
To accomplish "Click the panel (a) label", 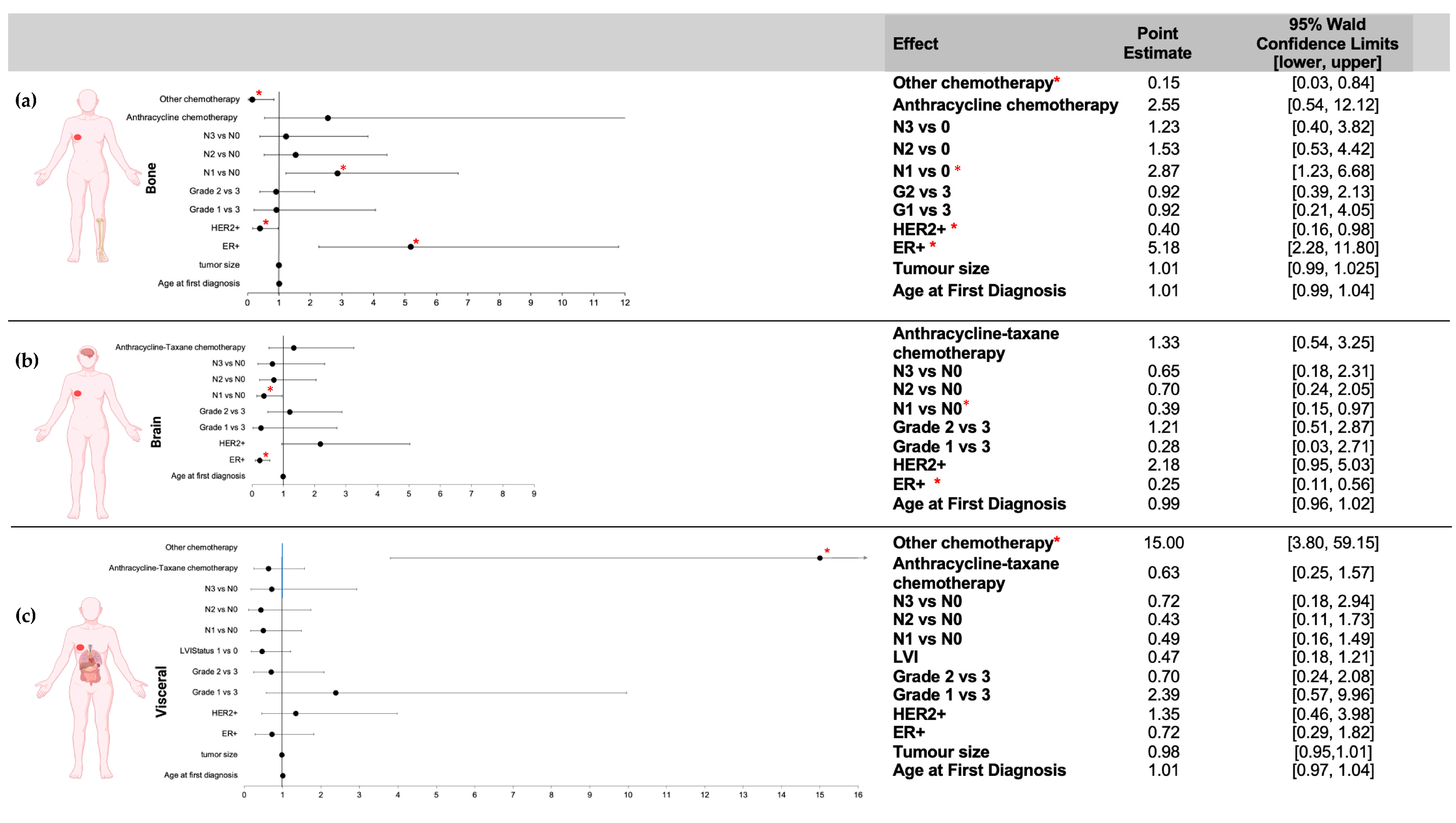I will 26,101.
